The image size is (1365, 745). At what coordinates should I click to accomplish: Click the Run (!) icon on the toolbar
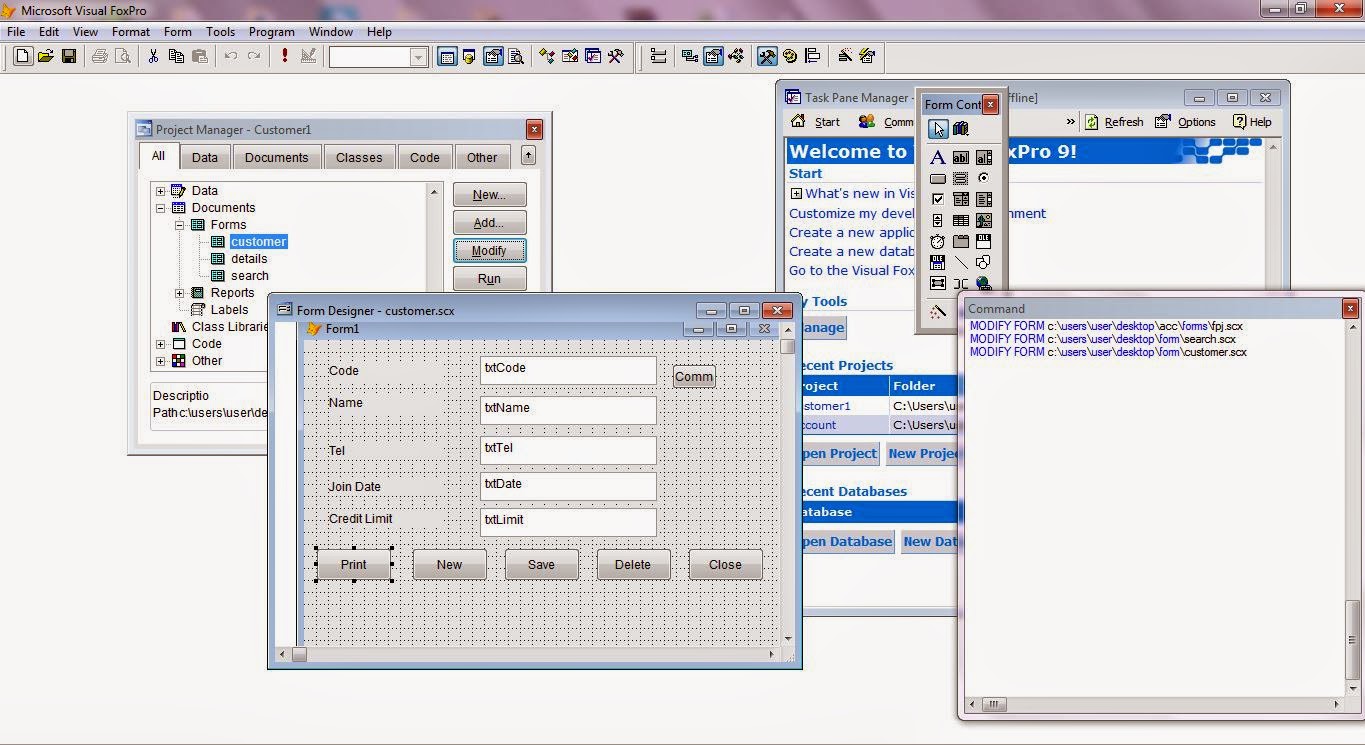[x=283, y=56]
